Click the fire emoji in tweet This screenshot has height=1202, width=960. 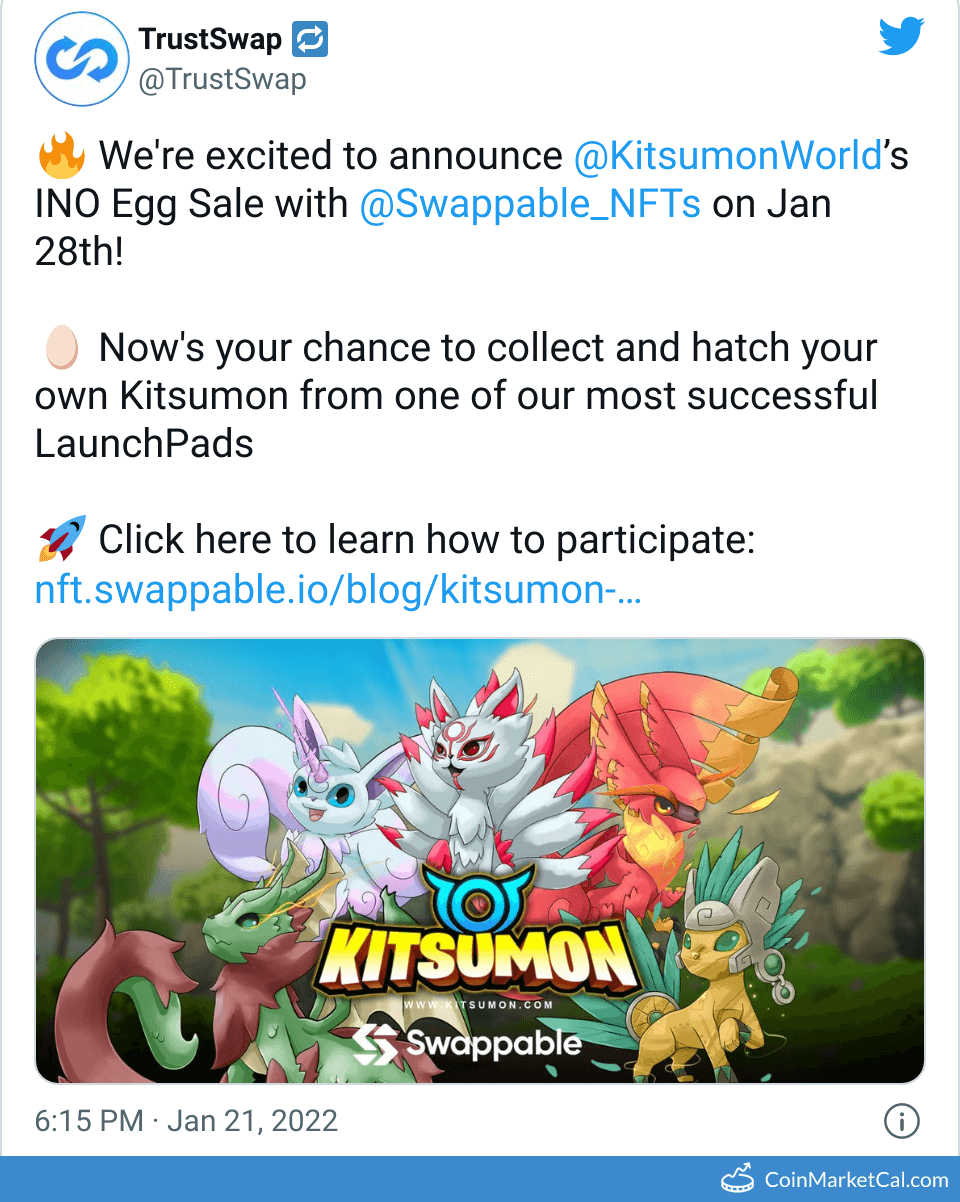(60, 156)
